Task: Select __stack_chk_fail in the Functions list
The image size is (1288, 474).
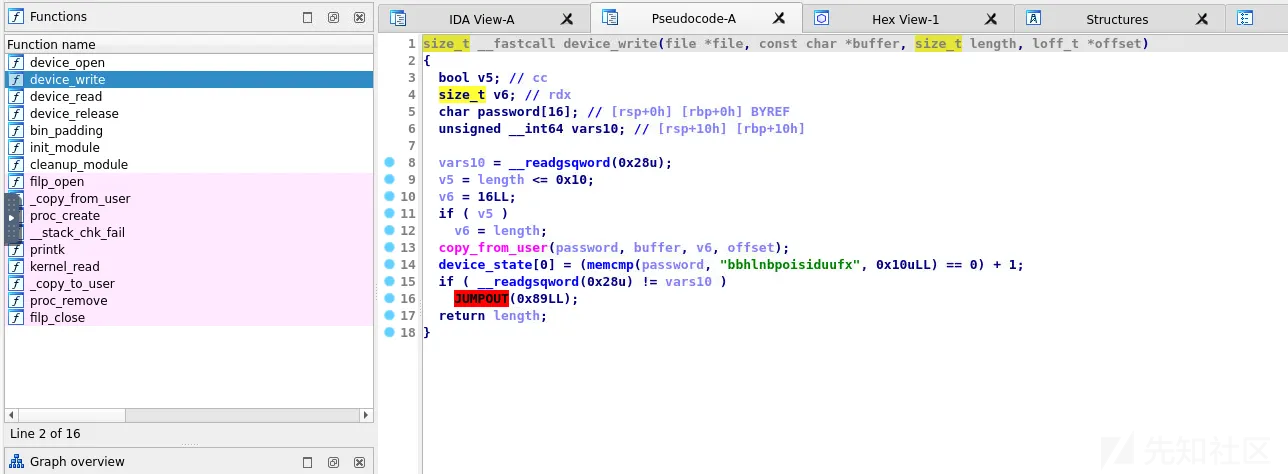Action: tap(189, 232)
